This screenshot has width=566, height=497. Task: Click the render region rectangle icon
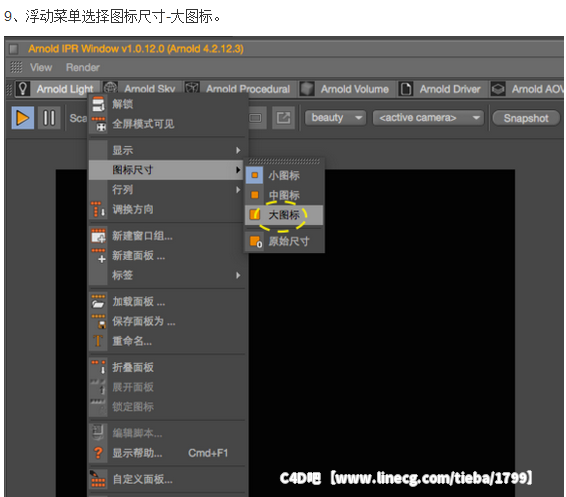pyautogui.click(x=256, y=118)
